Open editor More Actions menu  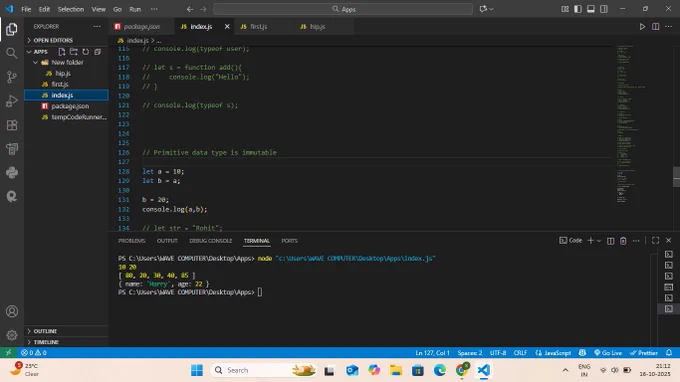[x=668, y=26]
